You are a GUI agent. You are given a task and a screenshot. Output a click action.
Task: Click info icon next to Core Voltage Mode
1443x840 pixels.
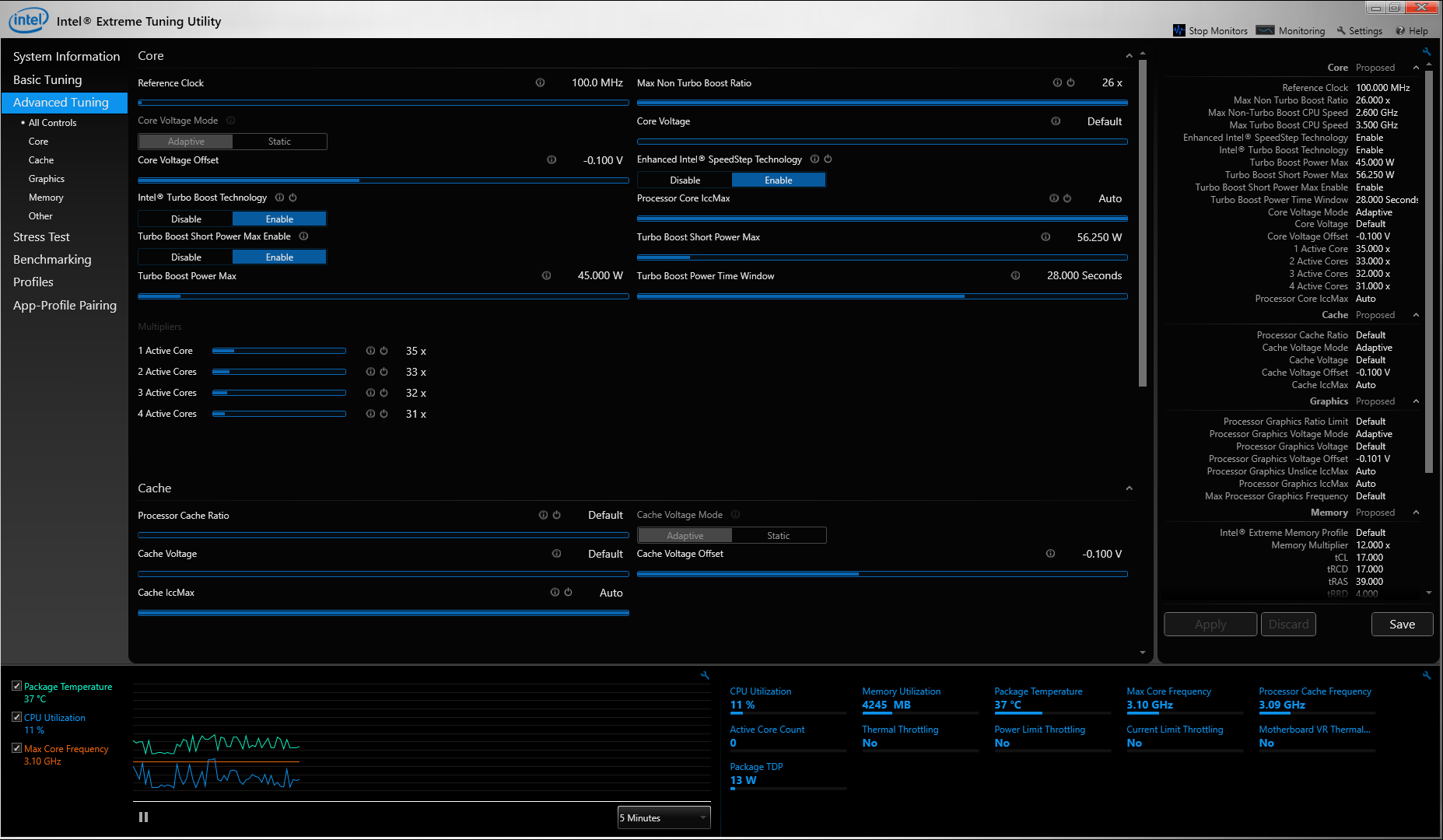click(230, 121)
